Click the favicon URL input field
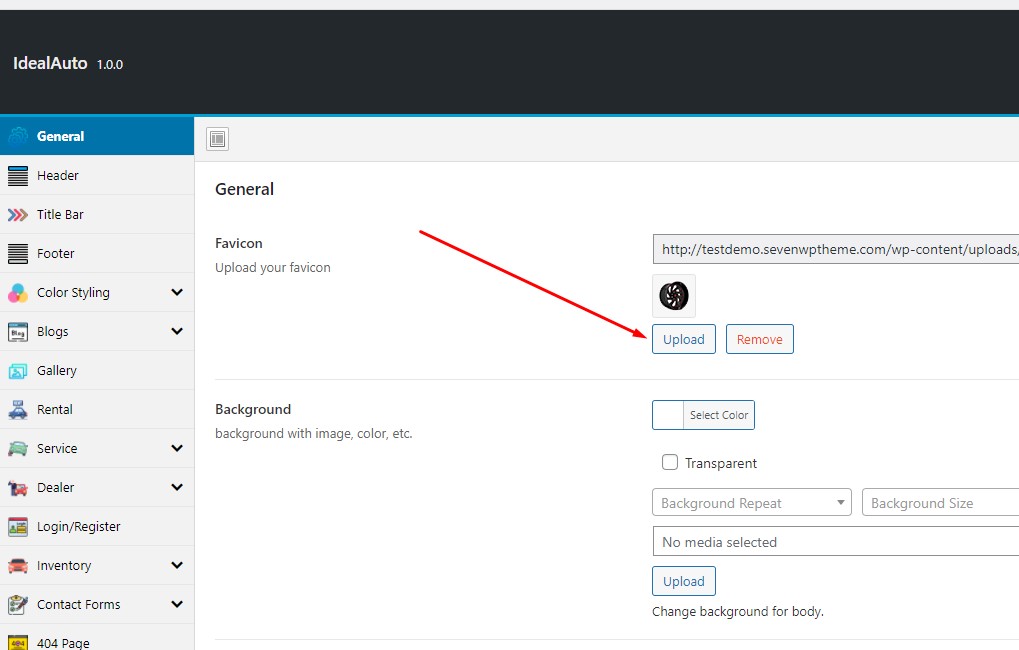The width and height of the screenshot is (1019, 650). pos(836,250)
